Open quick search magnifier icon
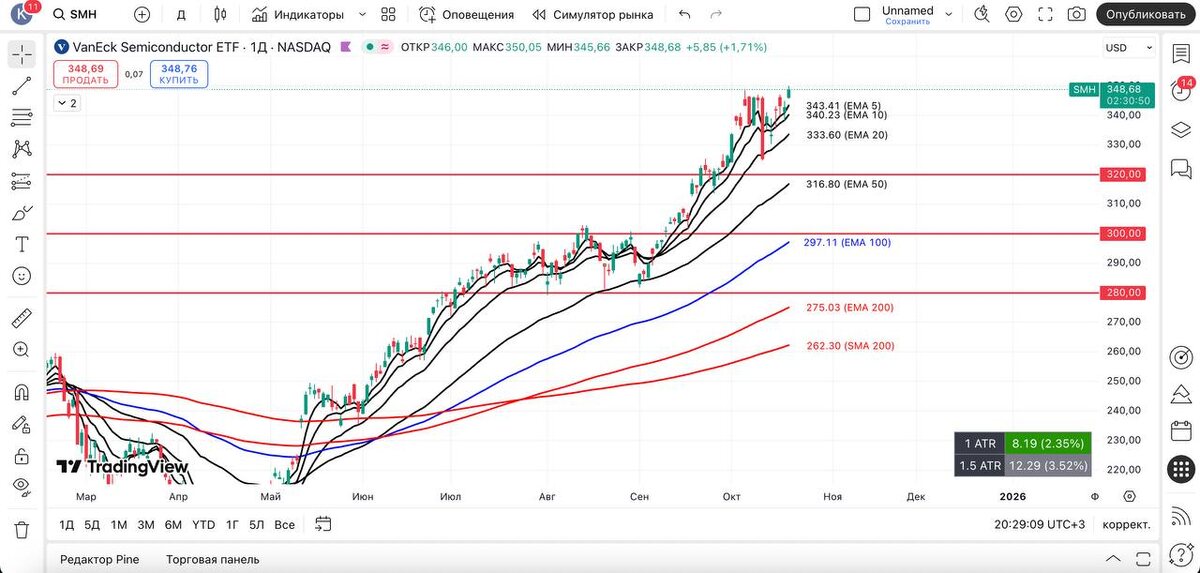Viewport: 1200px width, 573px height. 982,15
